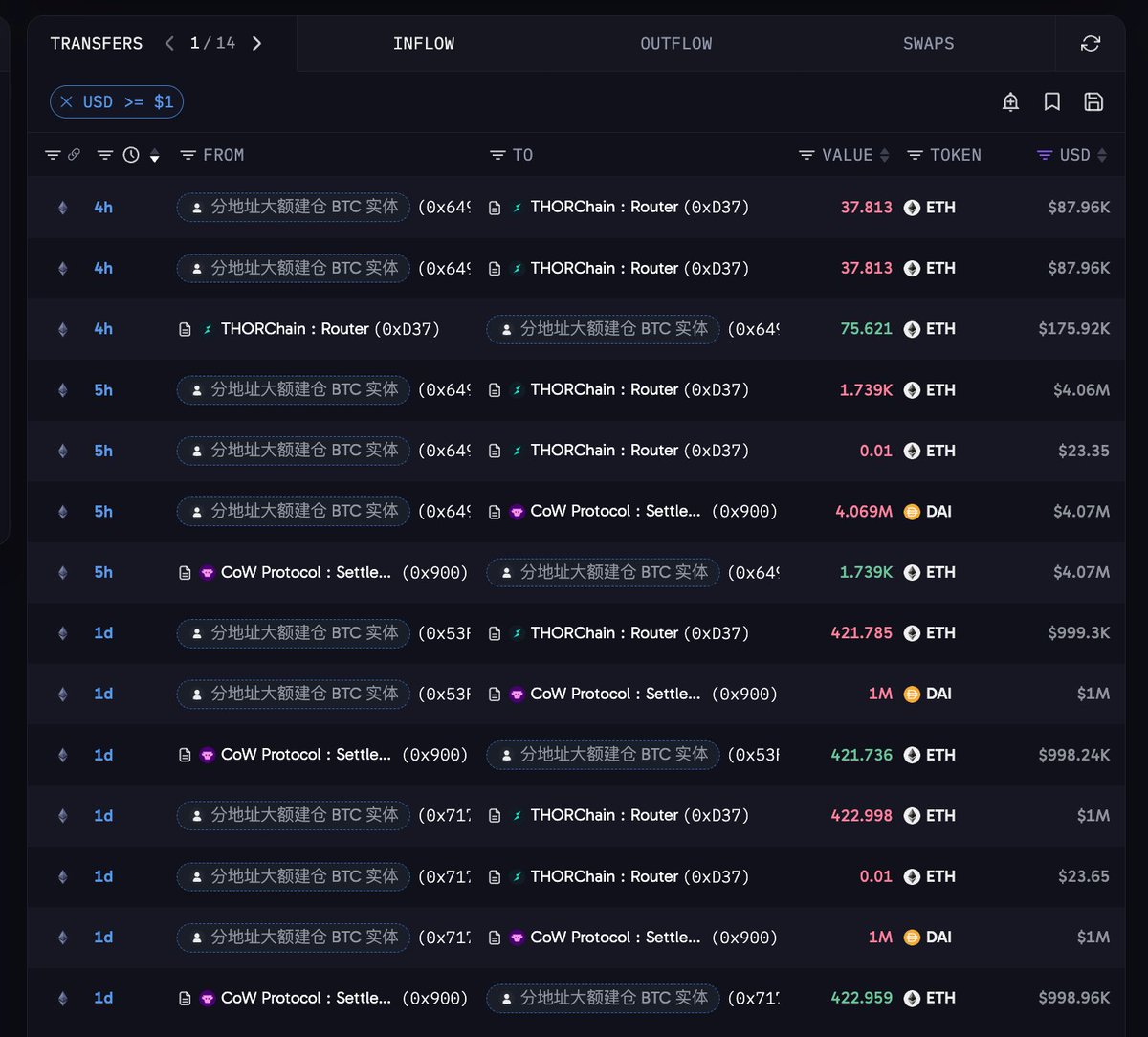The height and width of the screenshot is (1037, 1148).
Task: Click the Ethereum chain icon in the $175.92K row
Action: pyautogui.click(x=63, y=329)
